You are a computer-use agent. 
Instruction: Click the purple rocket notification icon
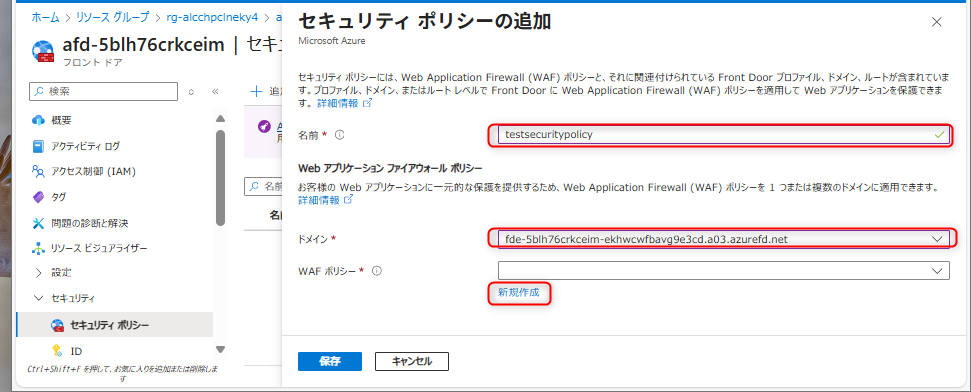point(263,126)
